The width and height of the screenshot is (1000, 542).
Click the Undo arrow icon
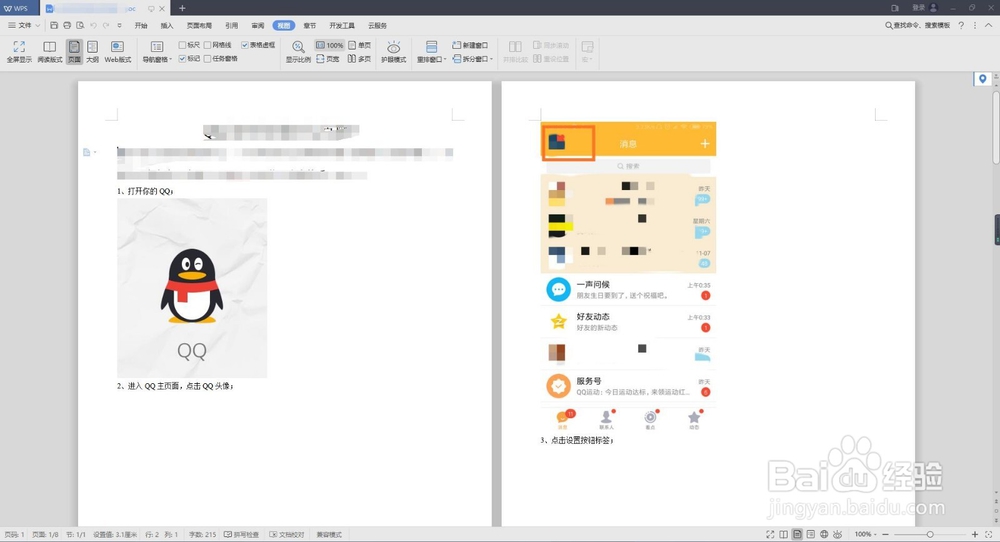[93, 26]
